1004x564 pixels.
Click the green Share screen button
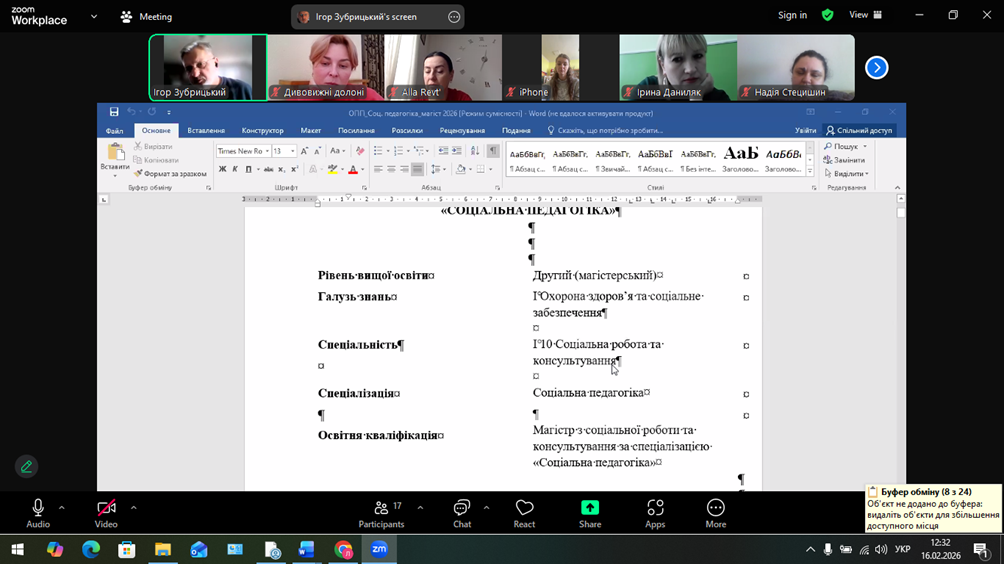click(x=590, y=513)
